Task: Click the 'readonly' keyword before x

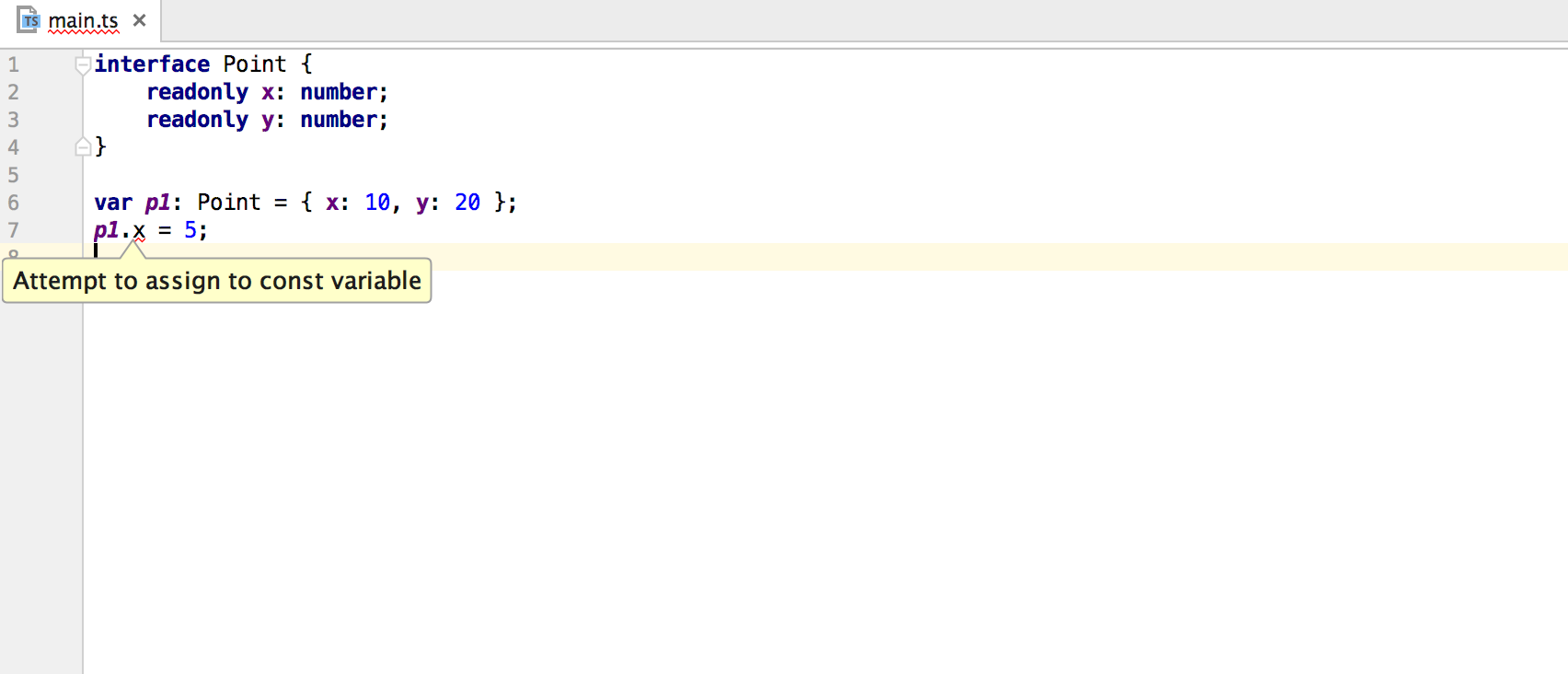Action: pos(198,92)
